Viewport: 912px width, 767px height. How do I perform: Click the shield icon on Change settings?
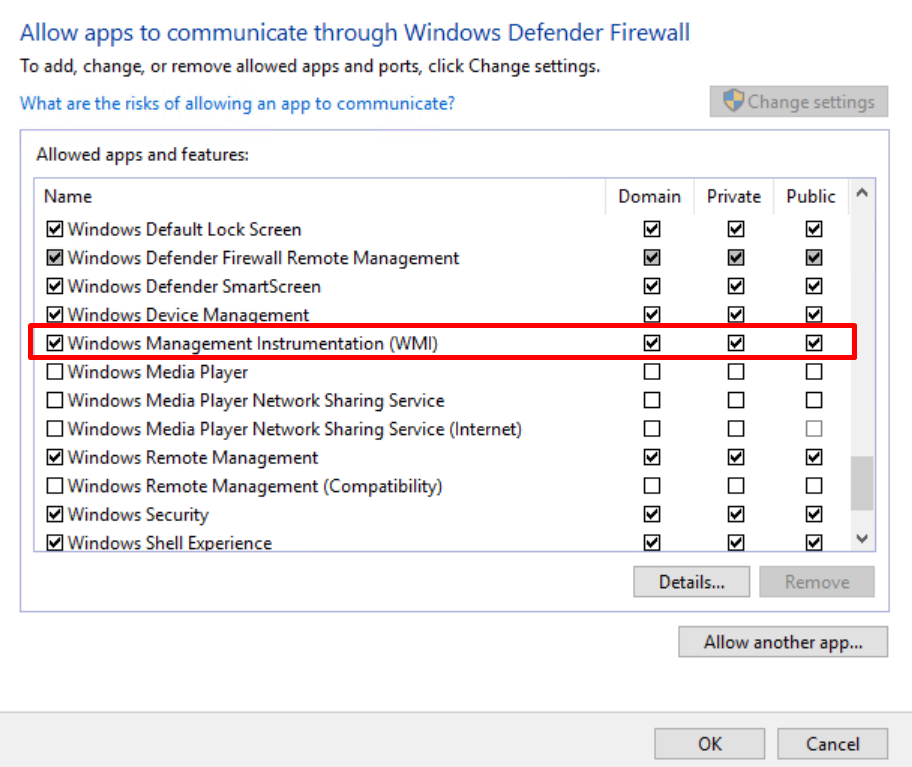(x=733, y=101)
